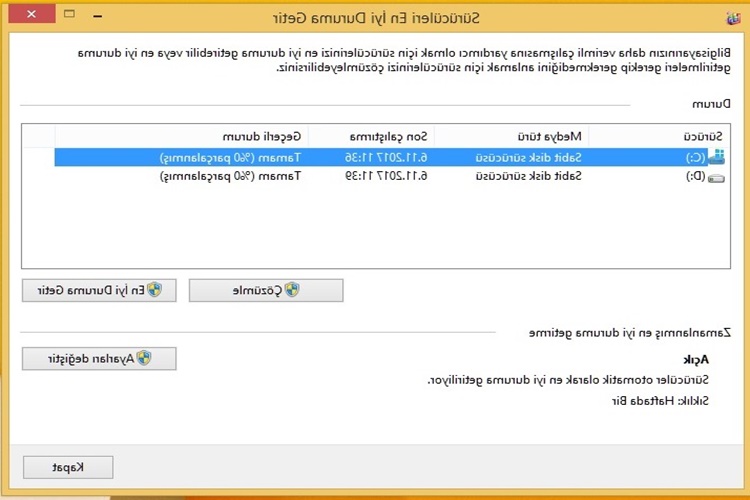Click Zamanlanmış en iyi duruma getirme heading
The width and height of the screenshot is (750, 500).
tap(629, 333)
